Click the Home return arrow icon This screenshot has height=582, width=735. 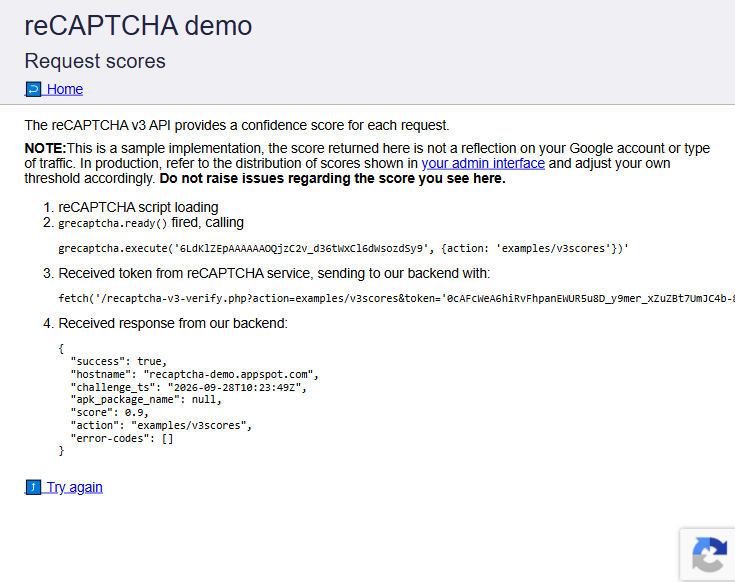click(x=33, y=89)
